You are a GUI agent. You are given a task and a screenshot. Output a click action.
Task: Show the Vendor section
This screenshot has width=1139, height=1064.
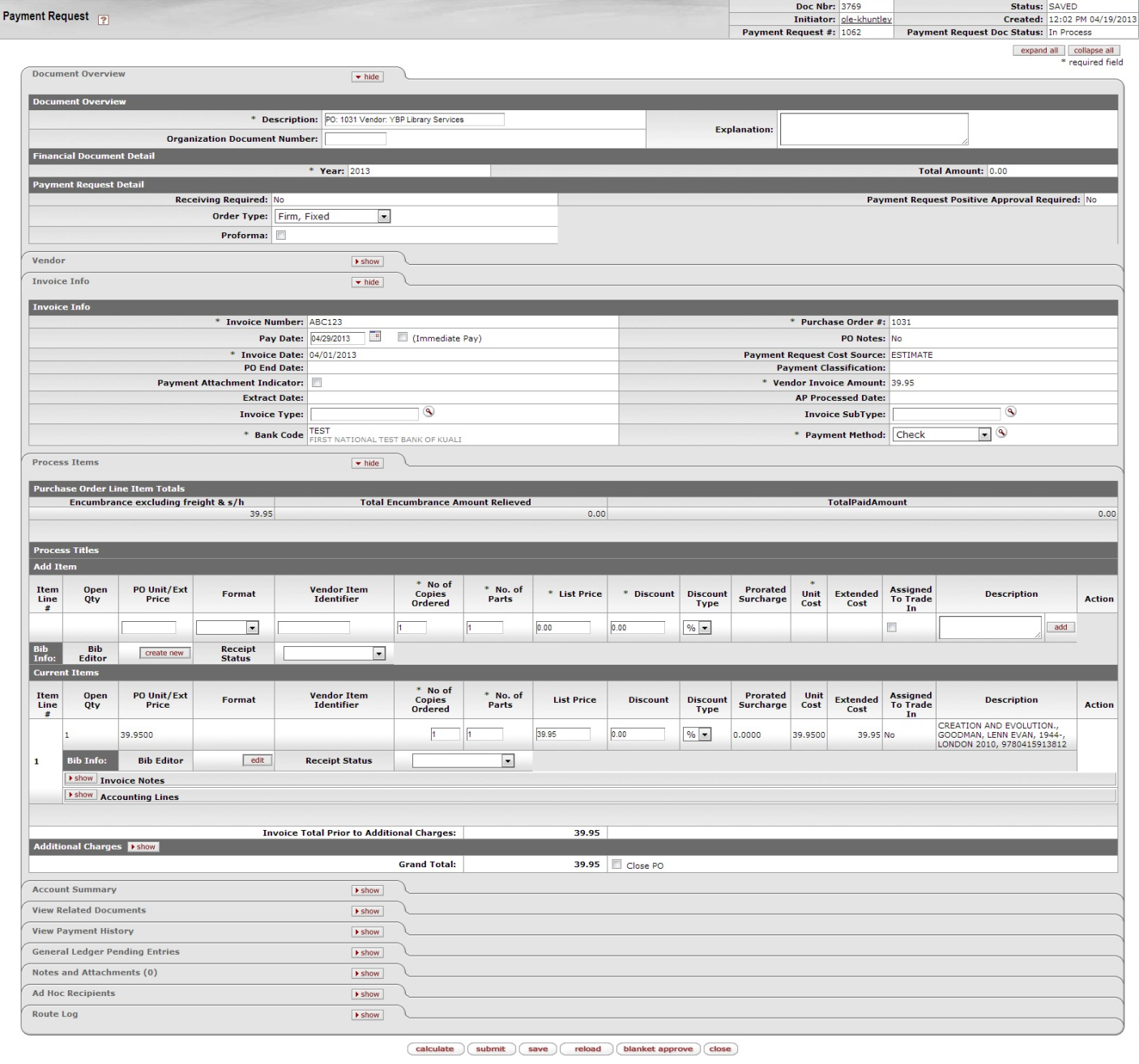pyautogui.click(x=367, y=262)
